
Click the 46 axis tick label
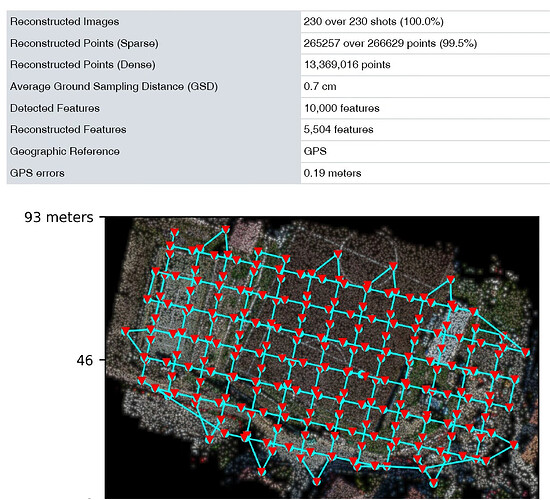[x=85, y=360]
